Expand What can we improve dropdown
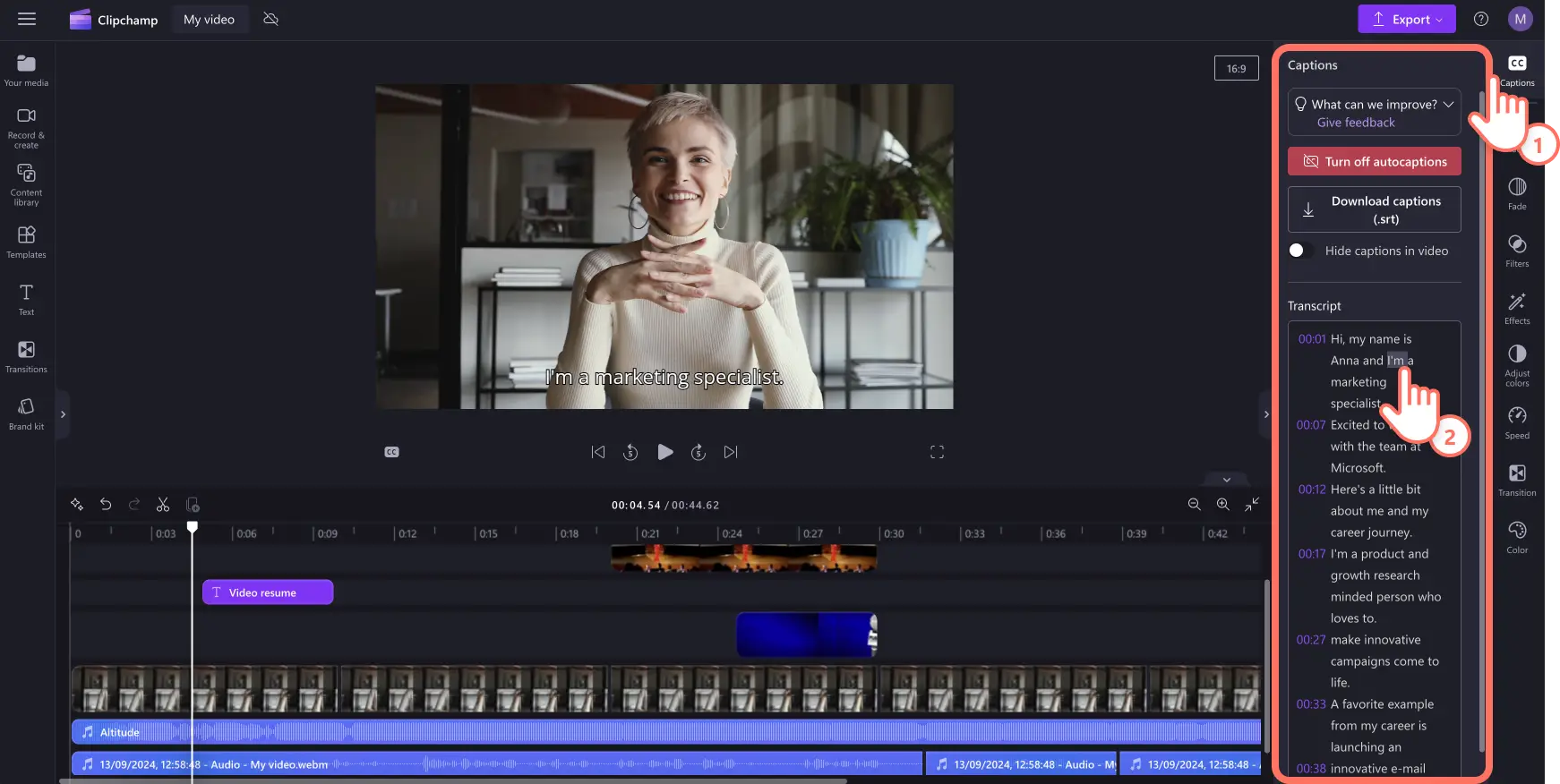1560x784 pixels. pos(1448,104)
